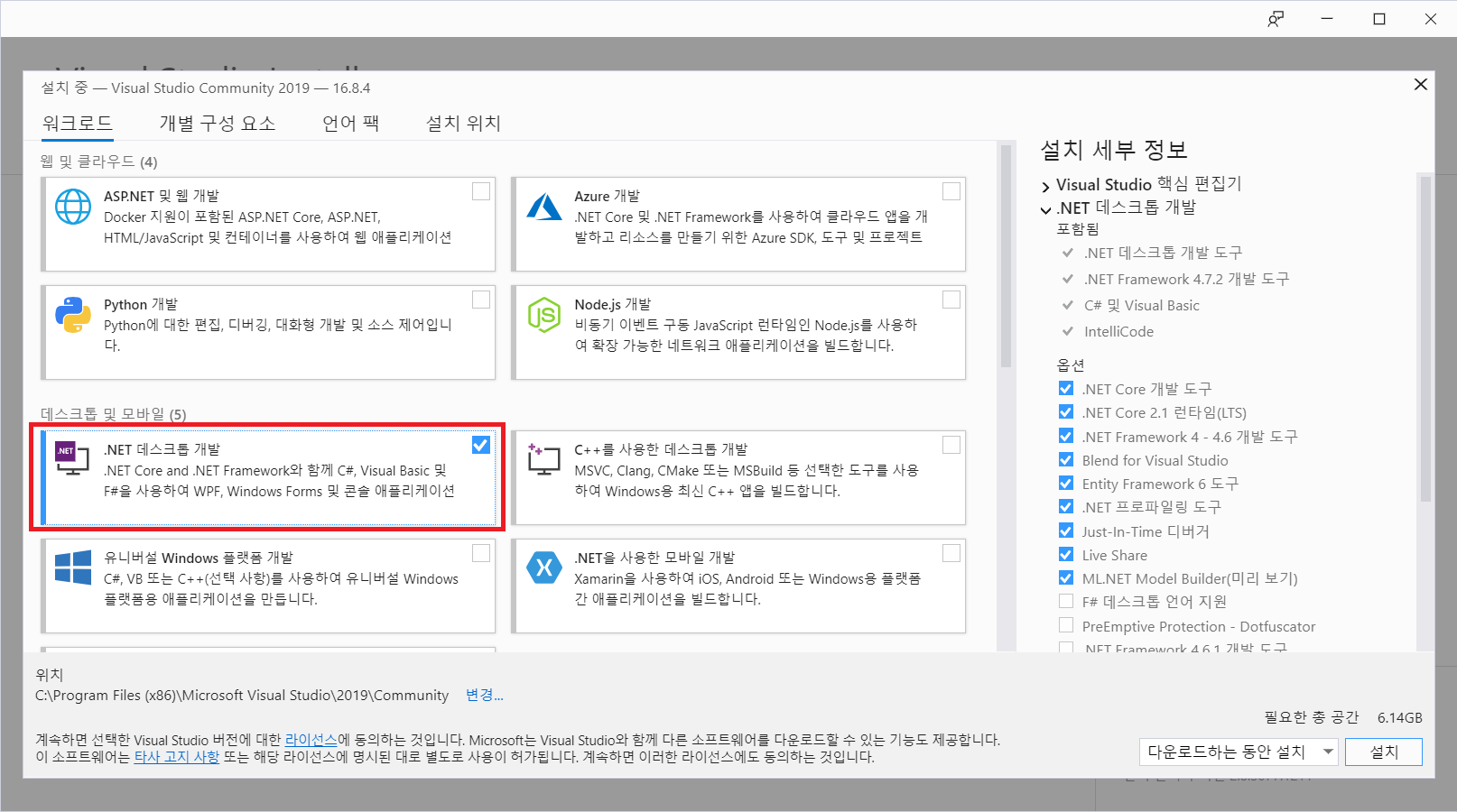Click the total space required 6.14GB value

click(1399, 717)
